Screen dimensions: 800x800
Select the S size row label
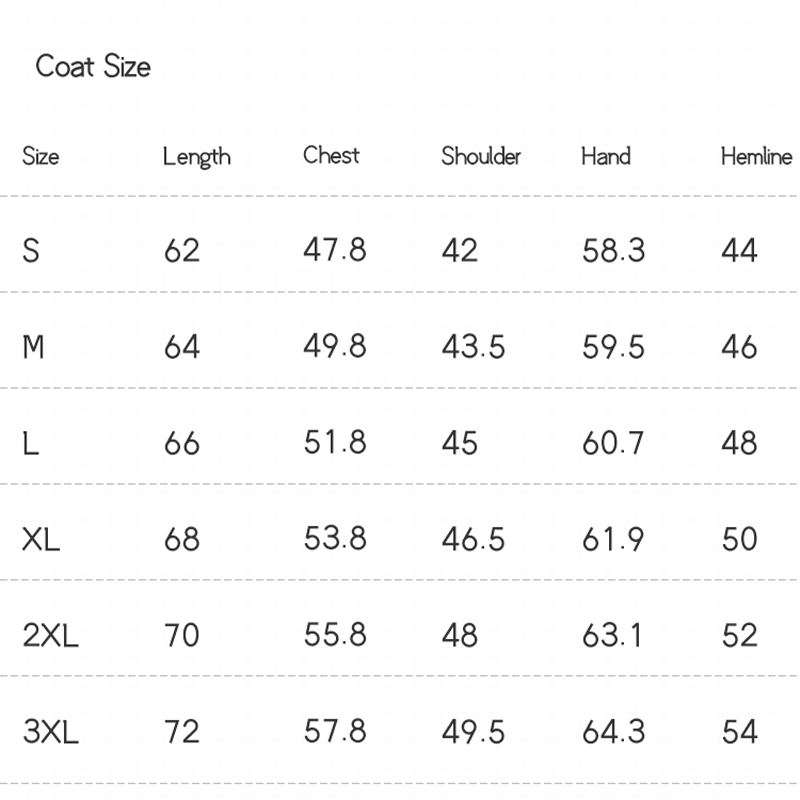(x=31, y=250)
